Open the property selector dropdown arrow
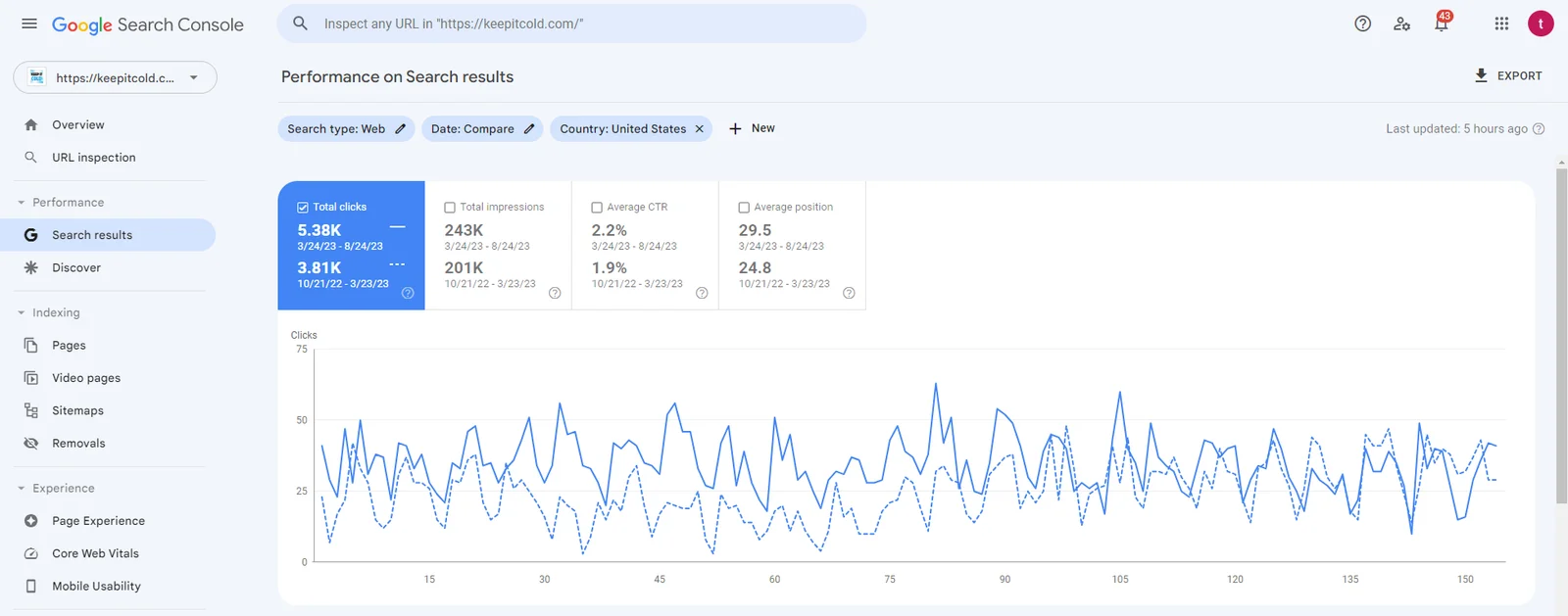The width and height of the screenshot is (1568, 616). coord(193,77)
